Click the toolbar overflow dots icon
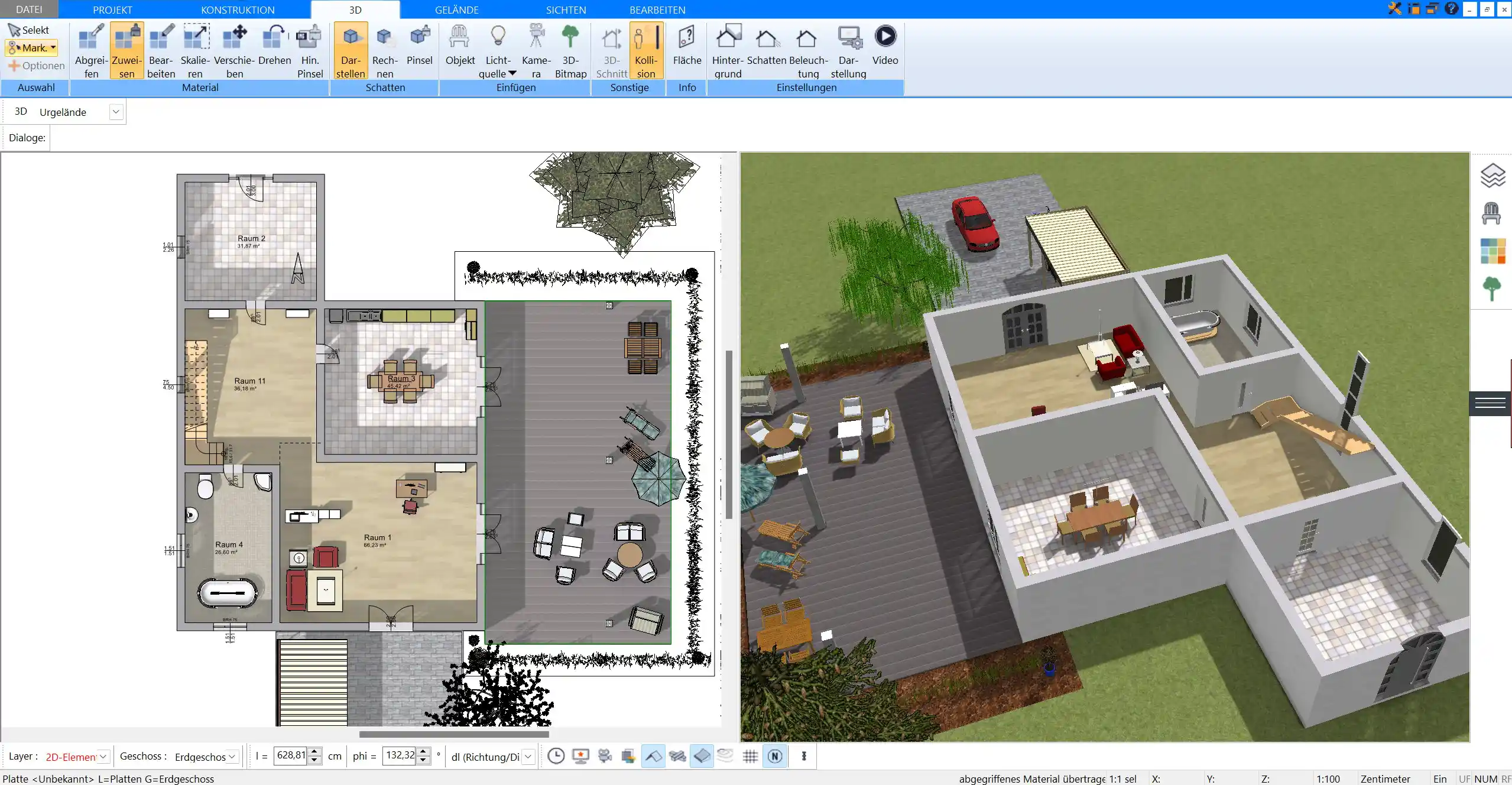Viewport: 1512px width, 785px height. tap(804, 756)
